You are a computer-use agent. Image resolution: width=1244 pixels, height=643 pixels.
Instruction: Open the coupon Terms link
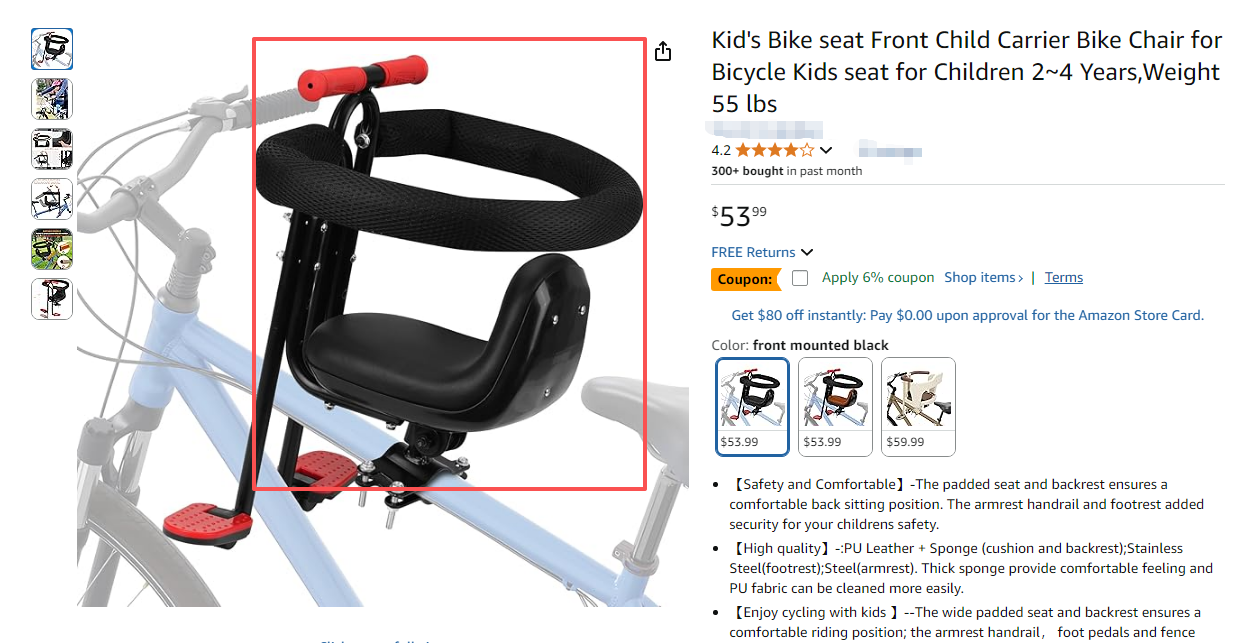1064,278
